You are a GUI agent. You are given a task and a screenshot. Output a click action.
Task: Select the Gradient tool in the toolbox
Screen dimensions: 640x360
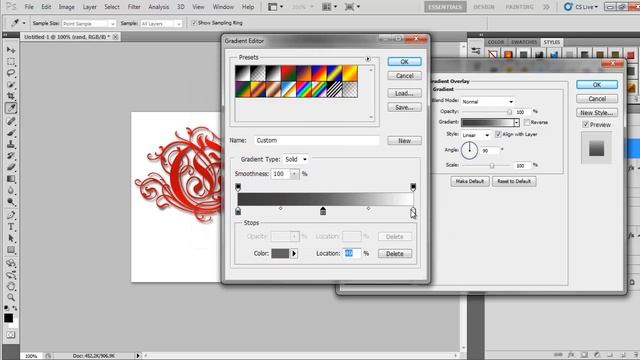pos(11,179)
